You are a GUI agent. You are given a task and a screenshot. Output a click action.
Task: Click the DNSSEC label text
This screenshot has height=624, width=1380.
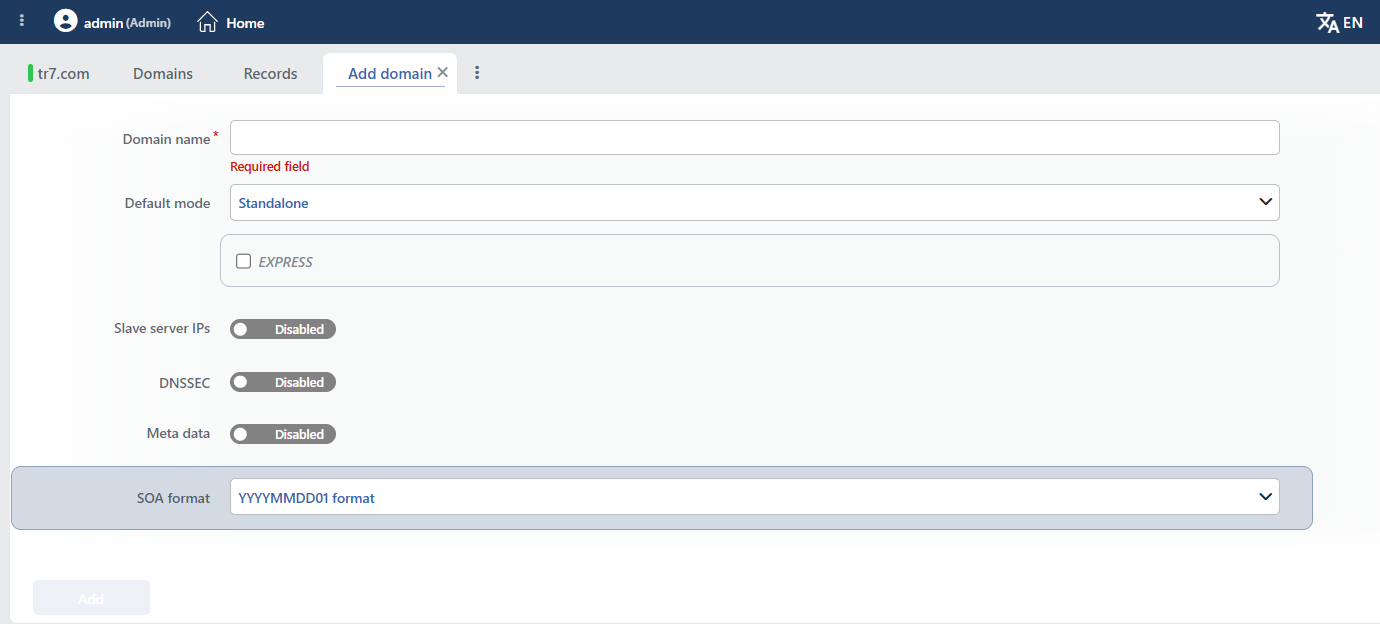pos(183,383)
